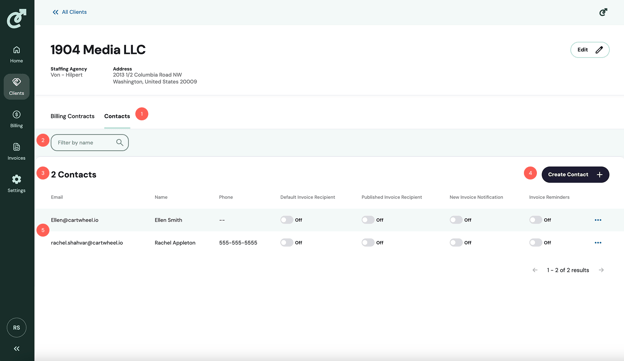
Task: Toggle Published Invoice Recipient for Rachel Appleton
Action: click(368, 242)
